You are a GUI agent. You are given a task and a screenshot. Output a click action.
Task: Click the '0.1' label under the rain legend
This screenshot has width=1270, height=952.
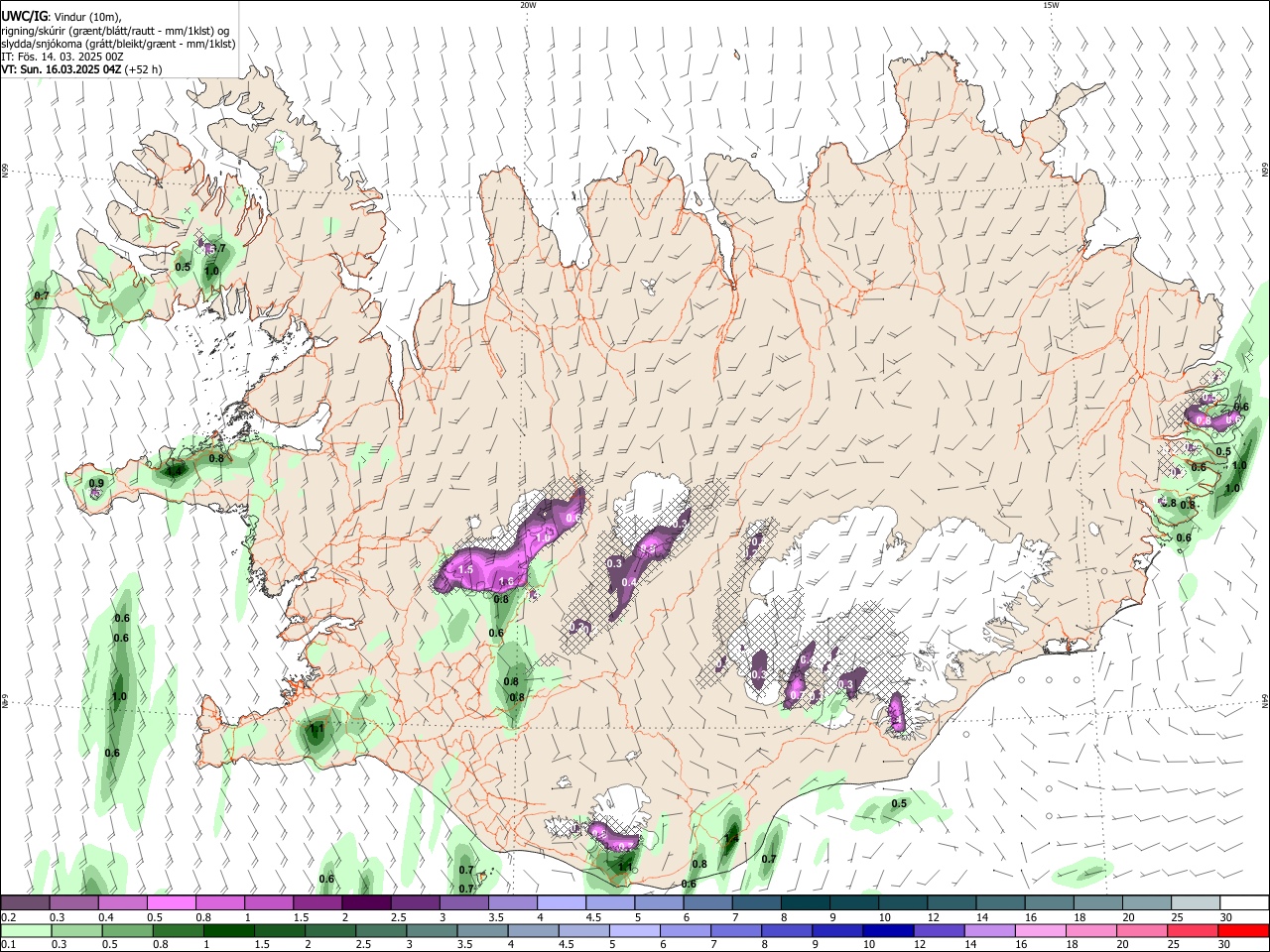pos(7,945)
